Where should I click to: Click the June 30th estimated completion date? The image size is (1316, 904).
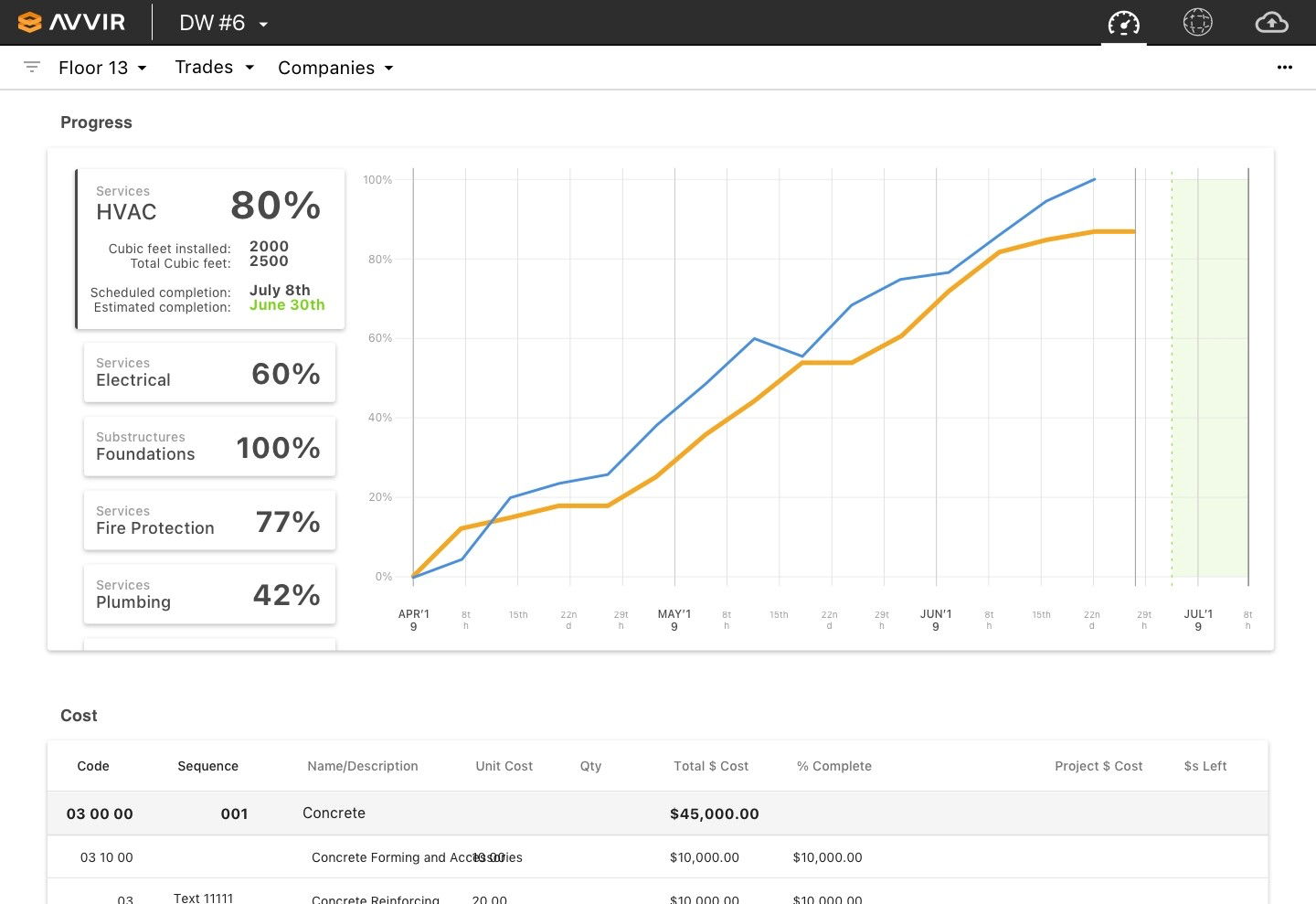(287, 305)
